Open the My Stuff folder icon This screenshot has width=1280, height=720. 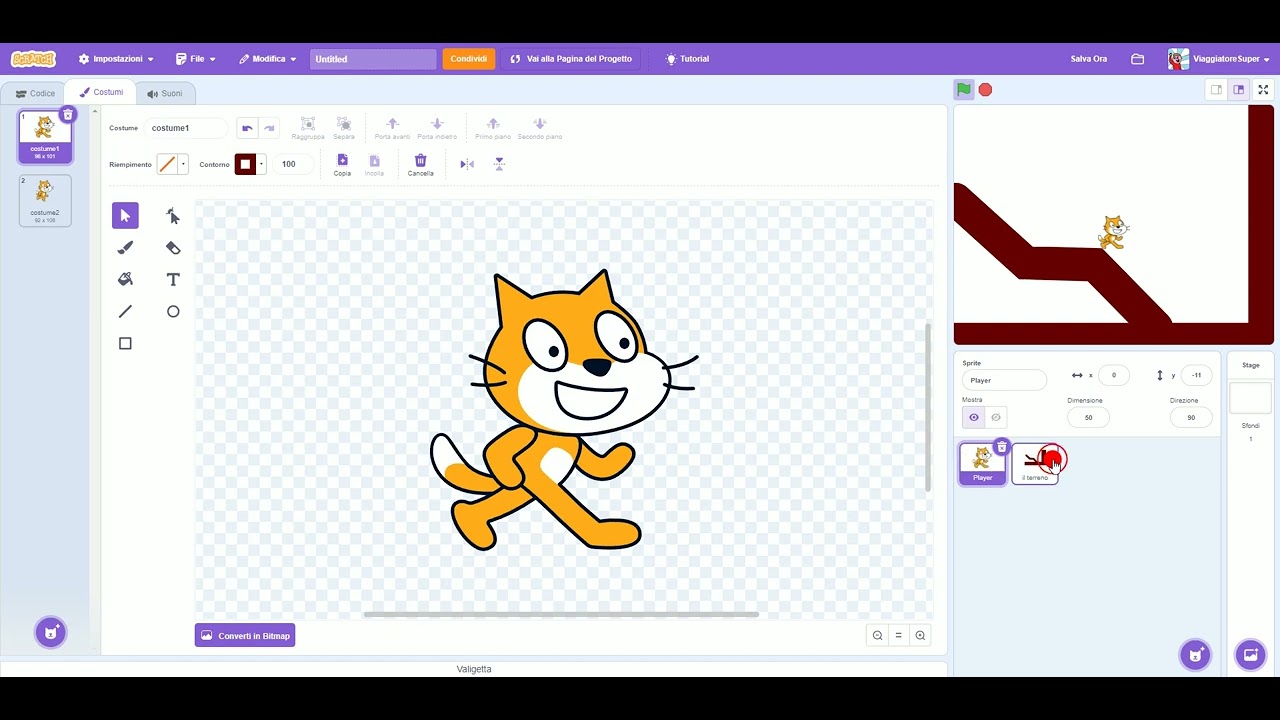coord(1137,59)
